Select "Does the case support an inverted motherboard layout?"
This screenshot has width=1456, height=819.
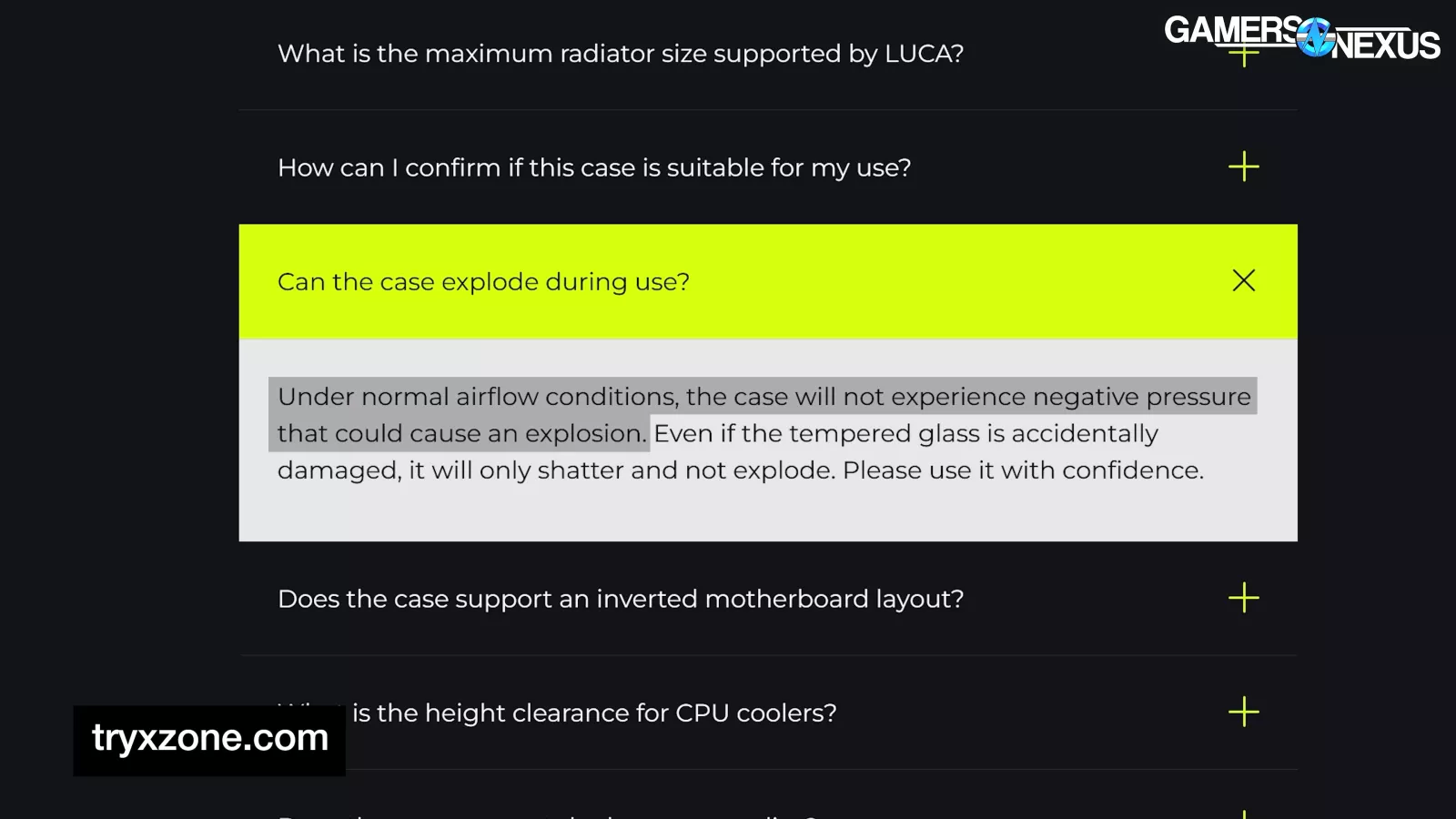pyautogui.click(x=620, y=599)
